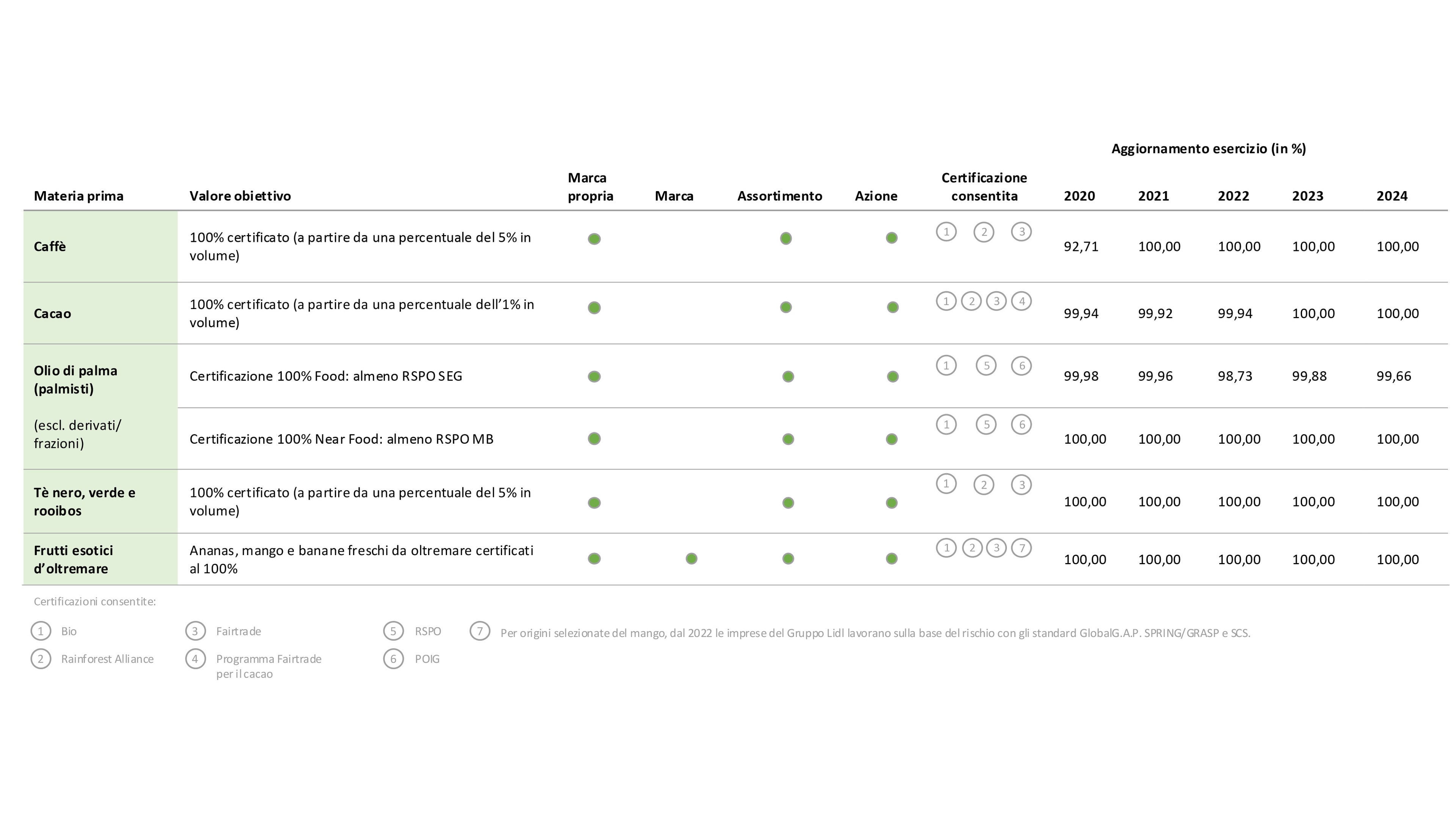Click the Tè nero Azione green dot

click(892, 503)
